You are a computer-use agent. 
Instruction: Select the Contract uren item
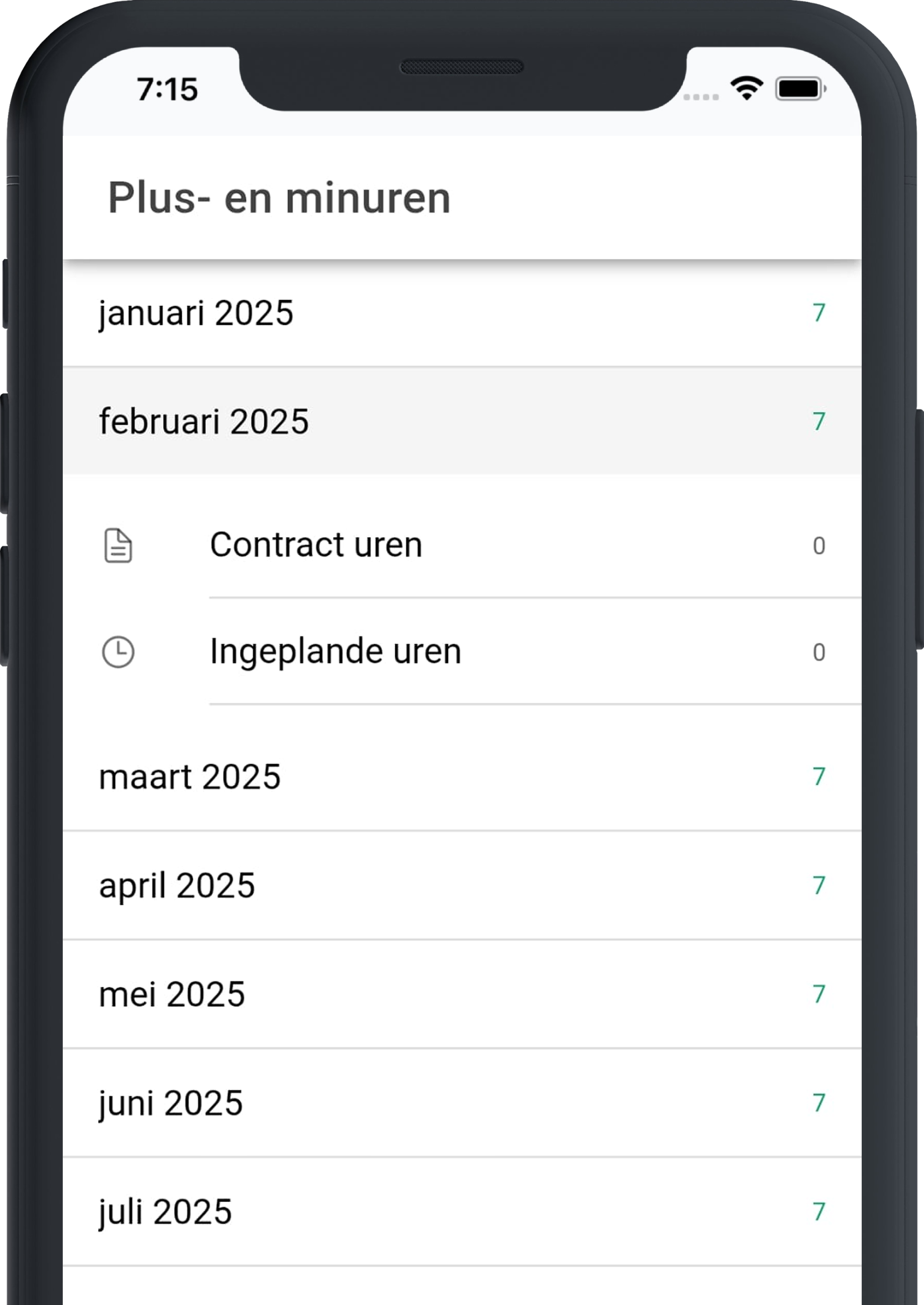point(316,545)
